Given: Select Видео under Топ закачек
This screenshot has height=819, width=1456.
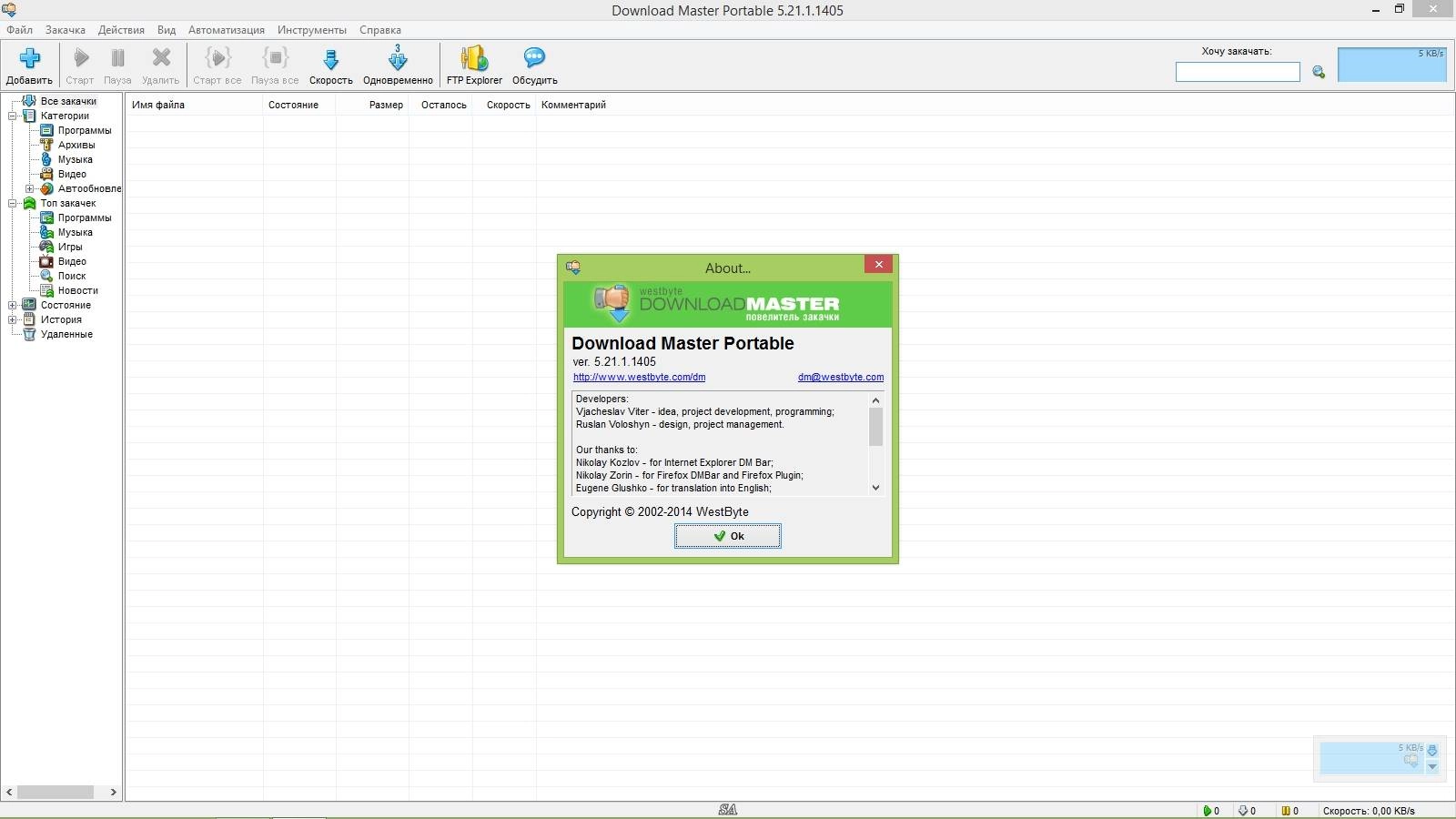Looking at the screenshot, I should [x=73, y=261].
